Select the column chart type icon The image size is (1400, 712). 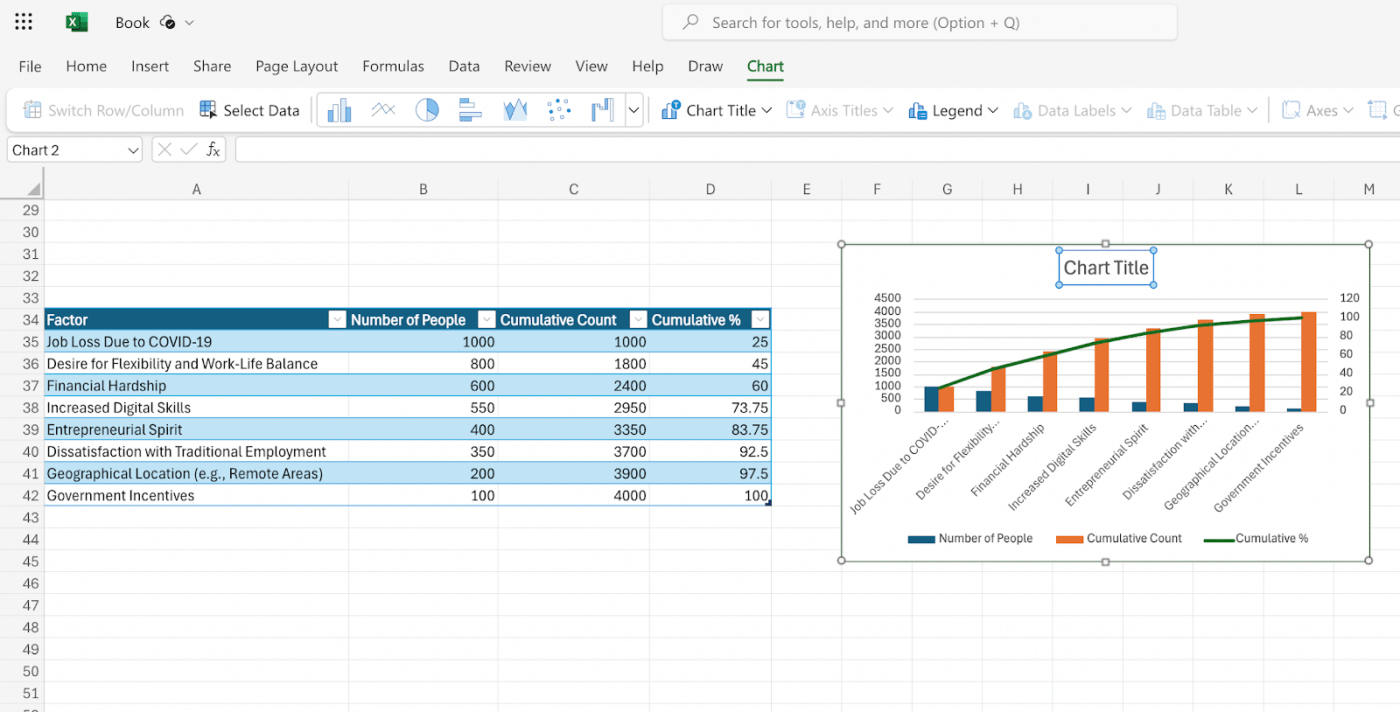point(340,110)
